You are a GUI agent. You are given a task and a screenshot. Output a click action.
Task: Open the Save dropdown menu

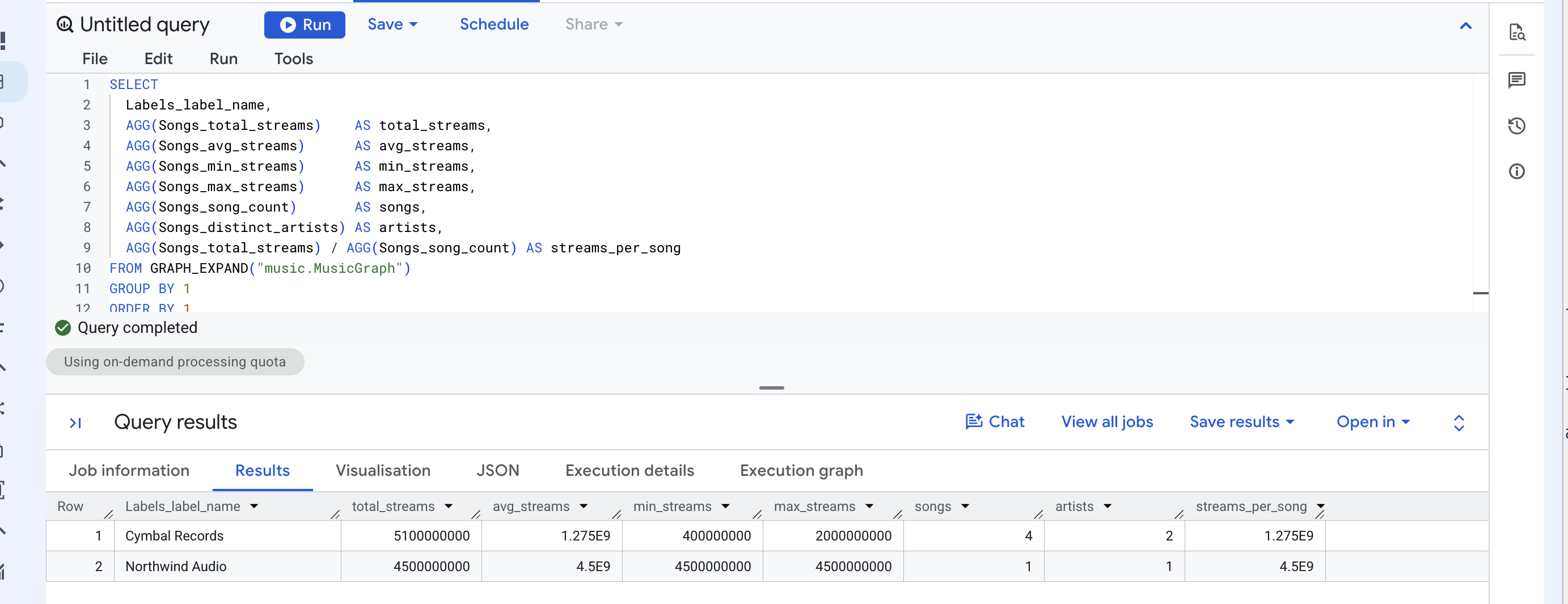(x=392, y=24)
